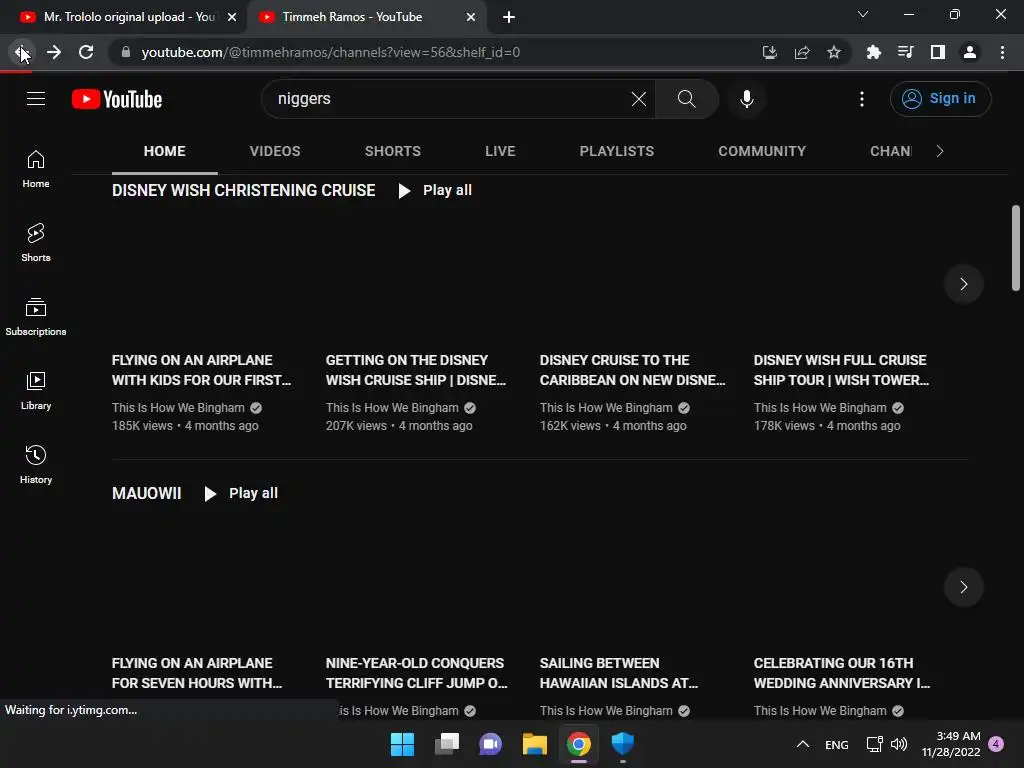
Task: Clear the search box with X
Action: (x=639, y=99)
